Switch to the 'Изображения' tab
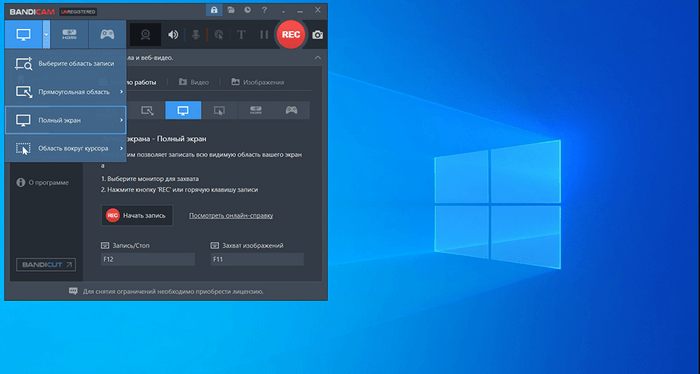 pyautogui.click(x=258, y=82)
